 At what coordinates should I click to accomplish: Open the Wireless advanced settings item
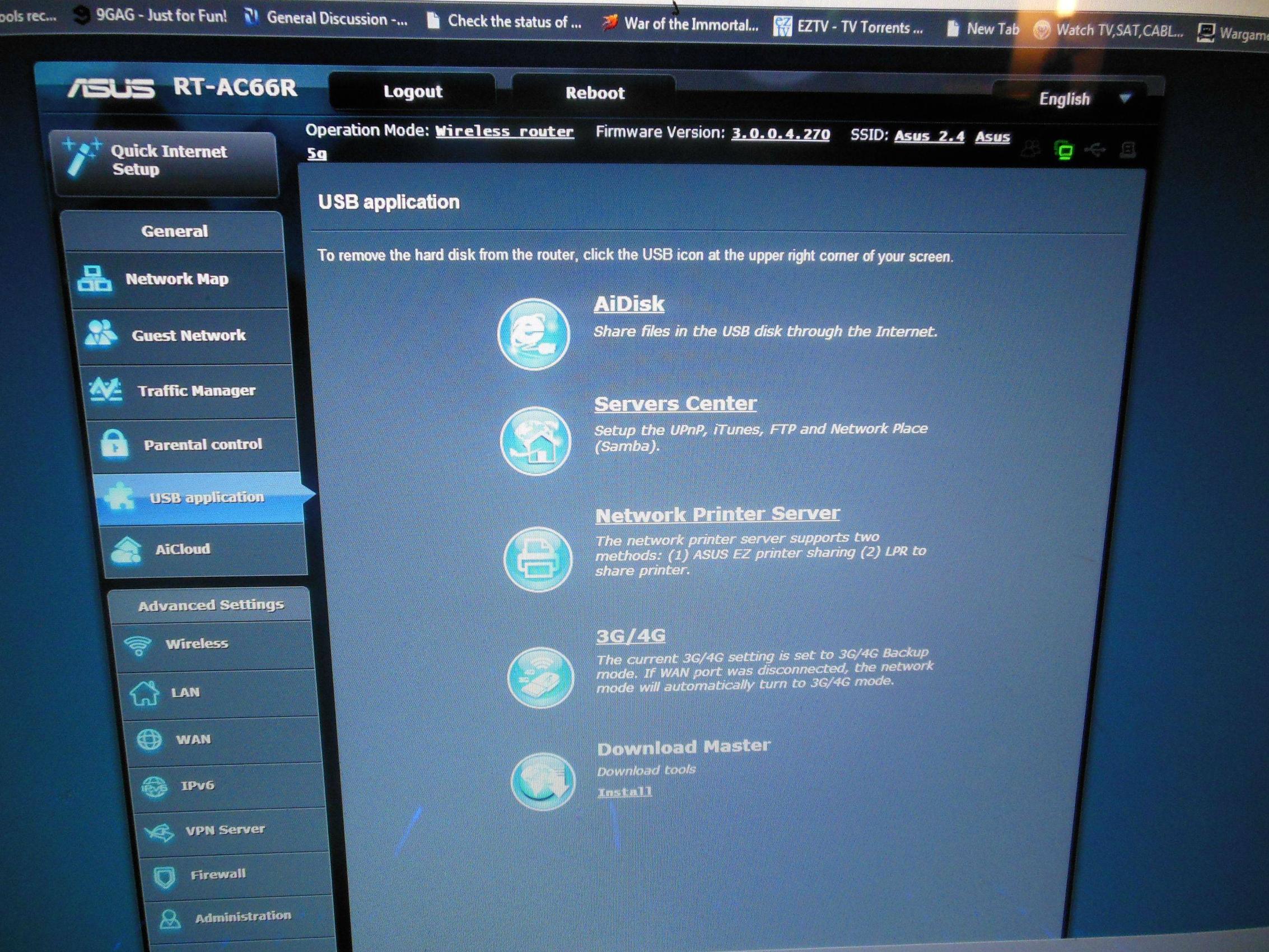pos(213,645)
